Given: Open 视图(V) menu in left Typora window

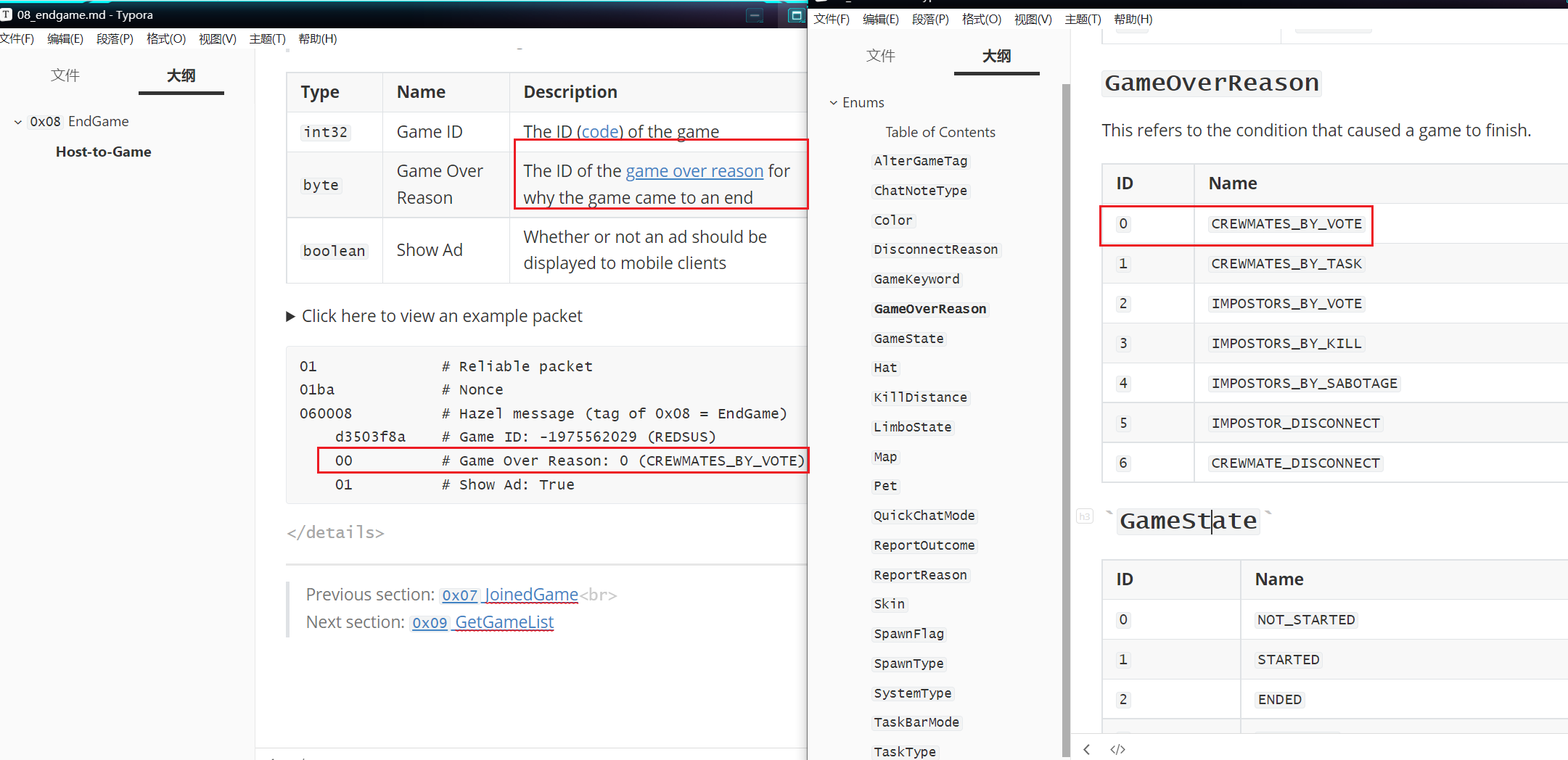Looking at the screenshot, I should (218, 38).
